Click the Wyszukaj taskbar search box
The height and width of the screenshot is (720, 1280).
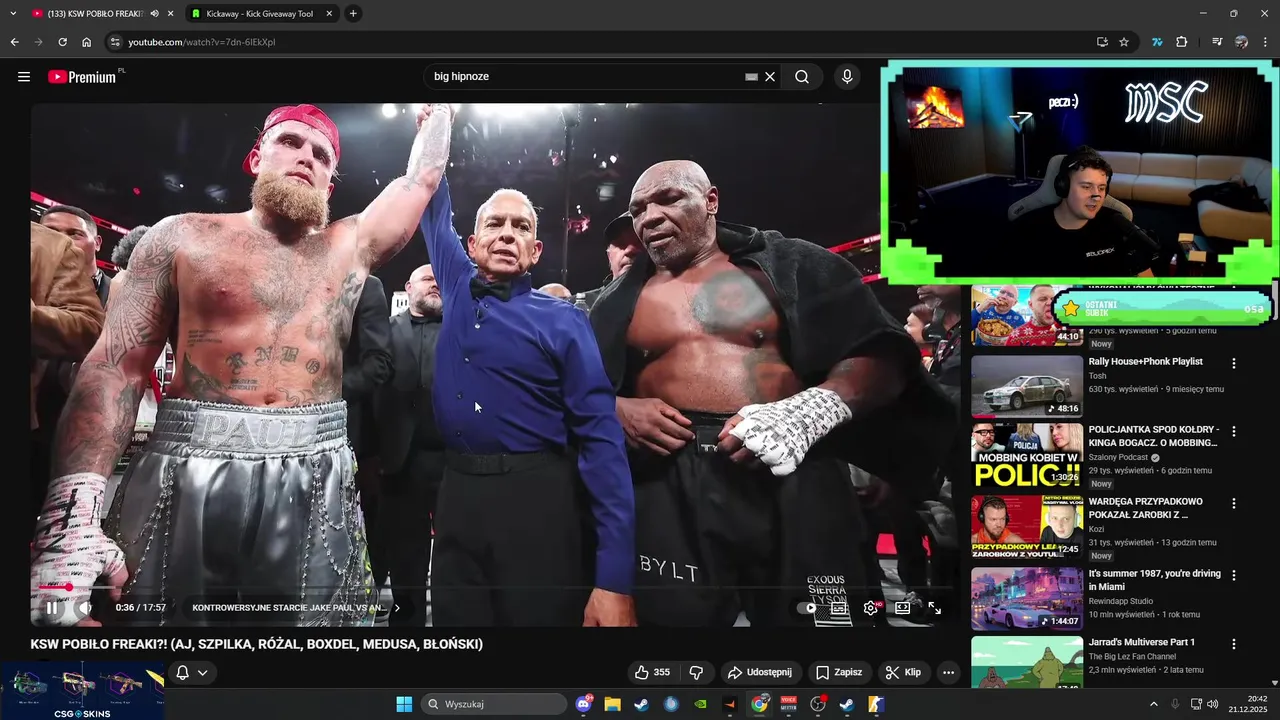(494, 704)
